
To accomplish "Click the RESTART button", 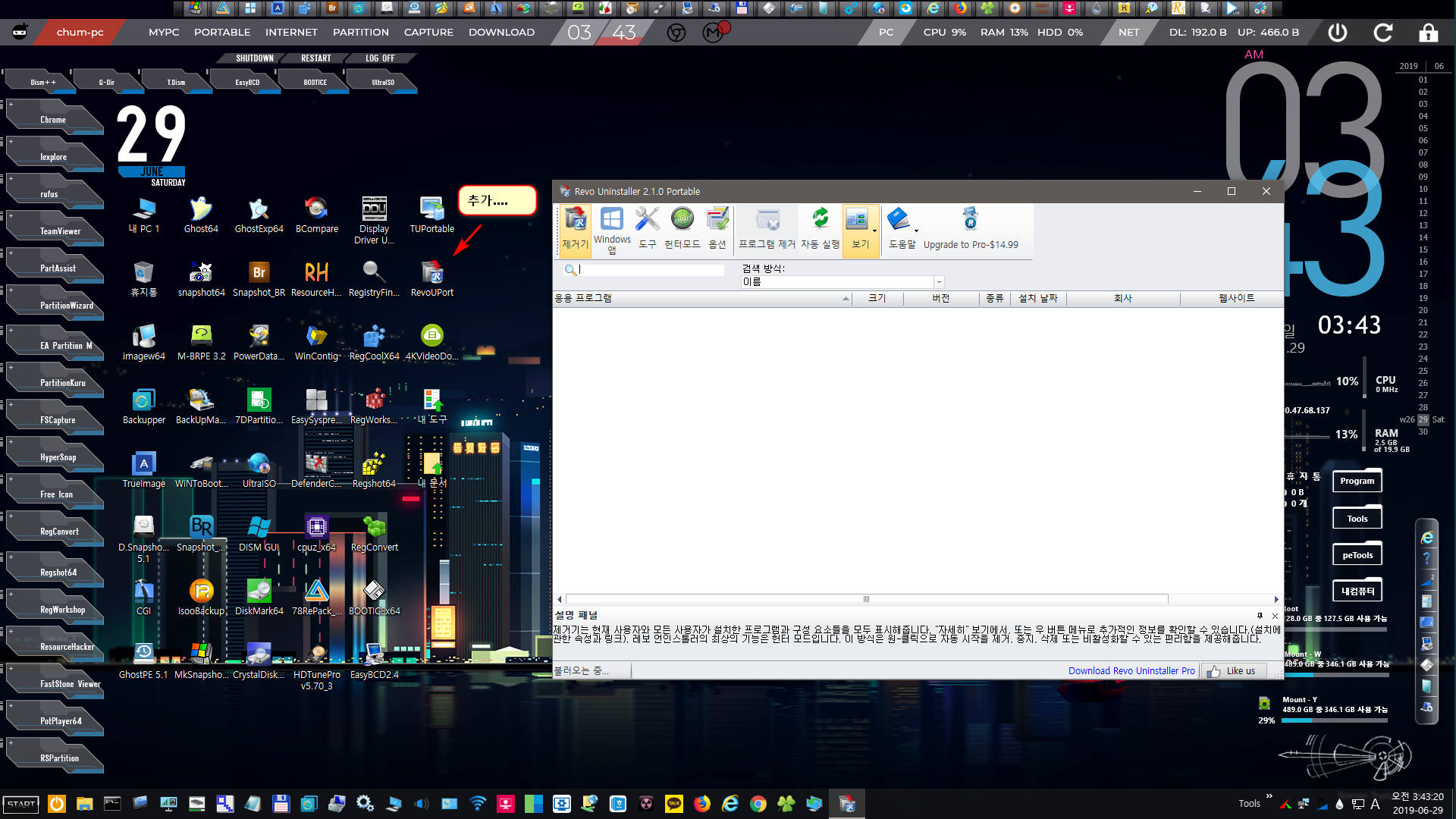I will (x=315, y=58).
